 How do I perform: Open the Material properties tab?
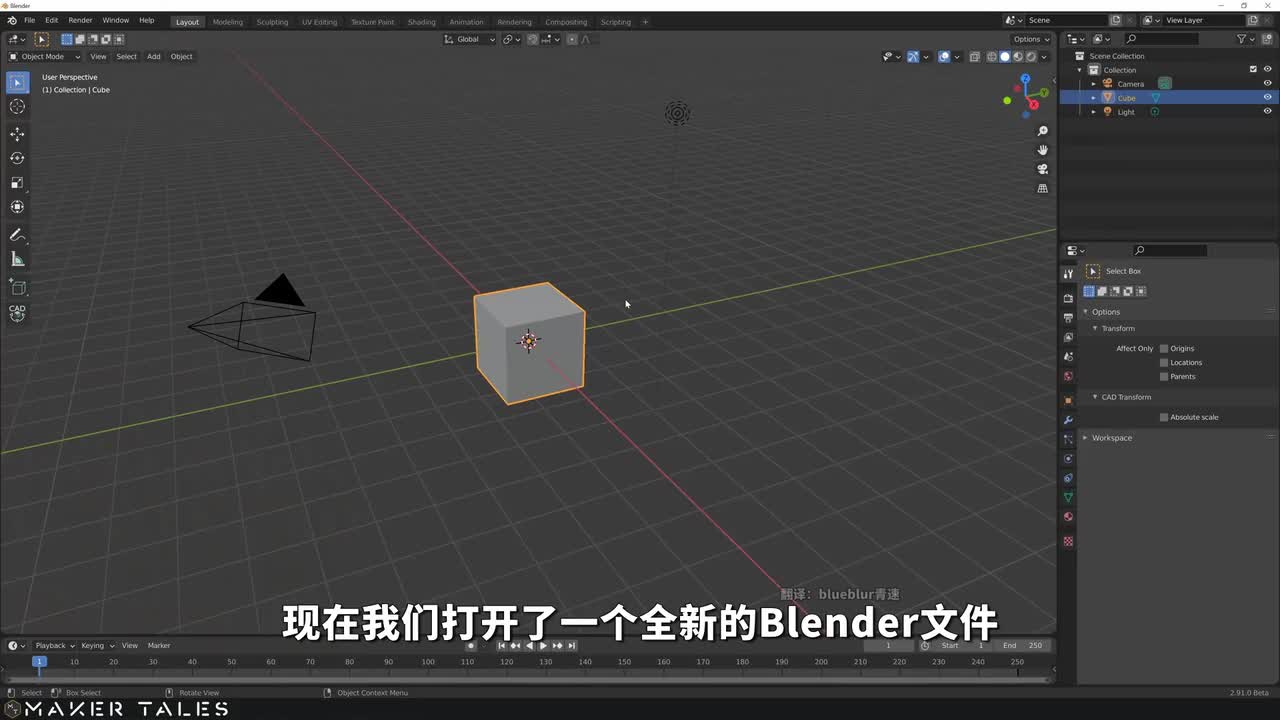[x=1068, y=517]
